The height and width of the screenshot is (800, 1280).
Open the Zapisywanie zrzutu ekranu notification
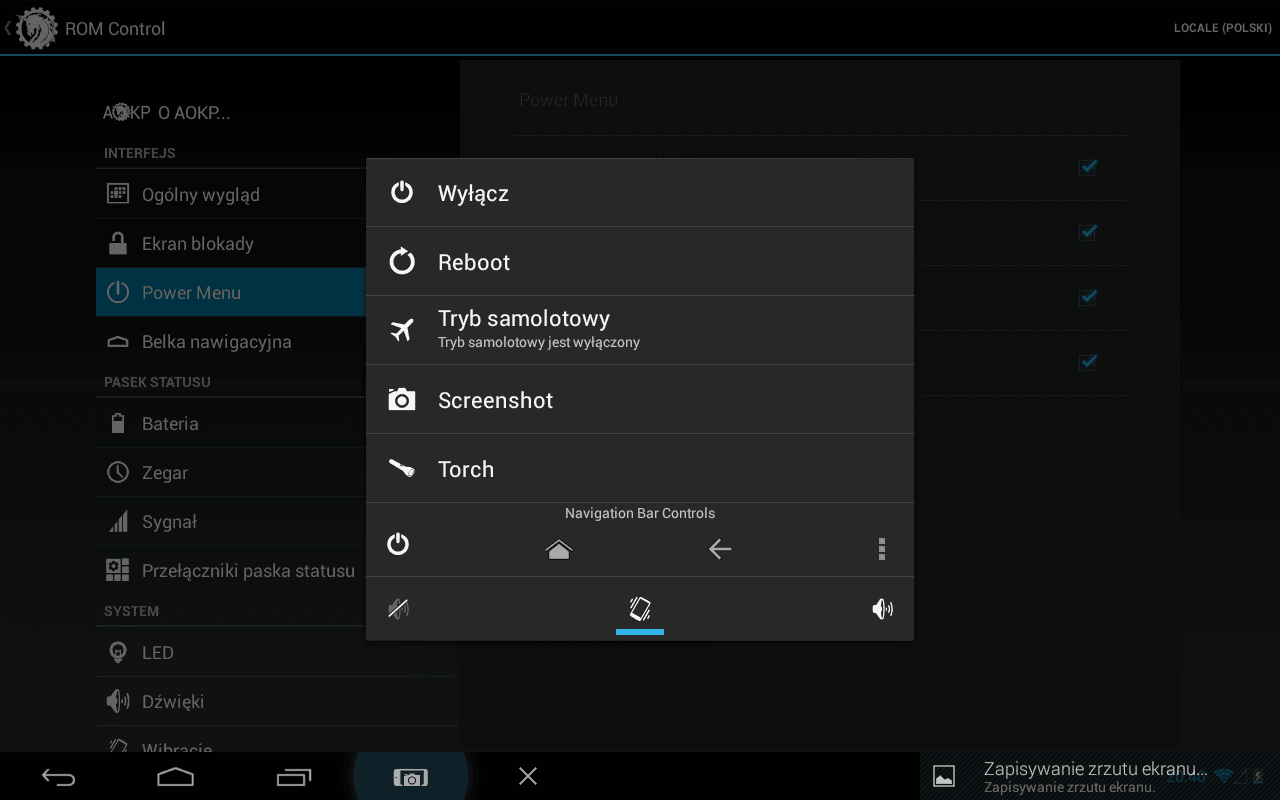click(1070, 776)
